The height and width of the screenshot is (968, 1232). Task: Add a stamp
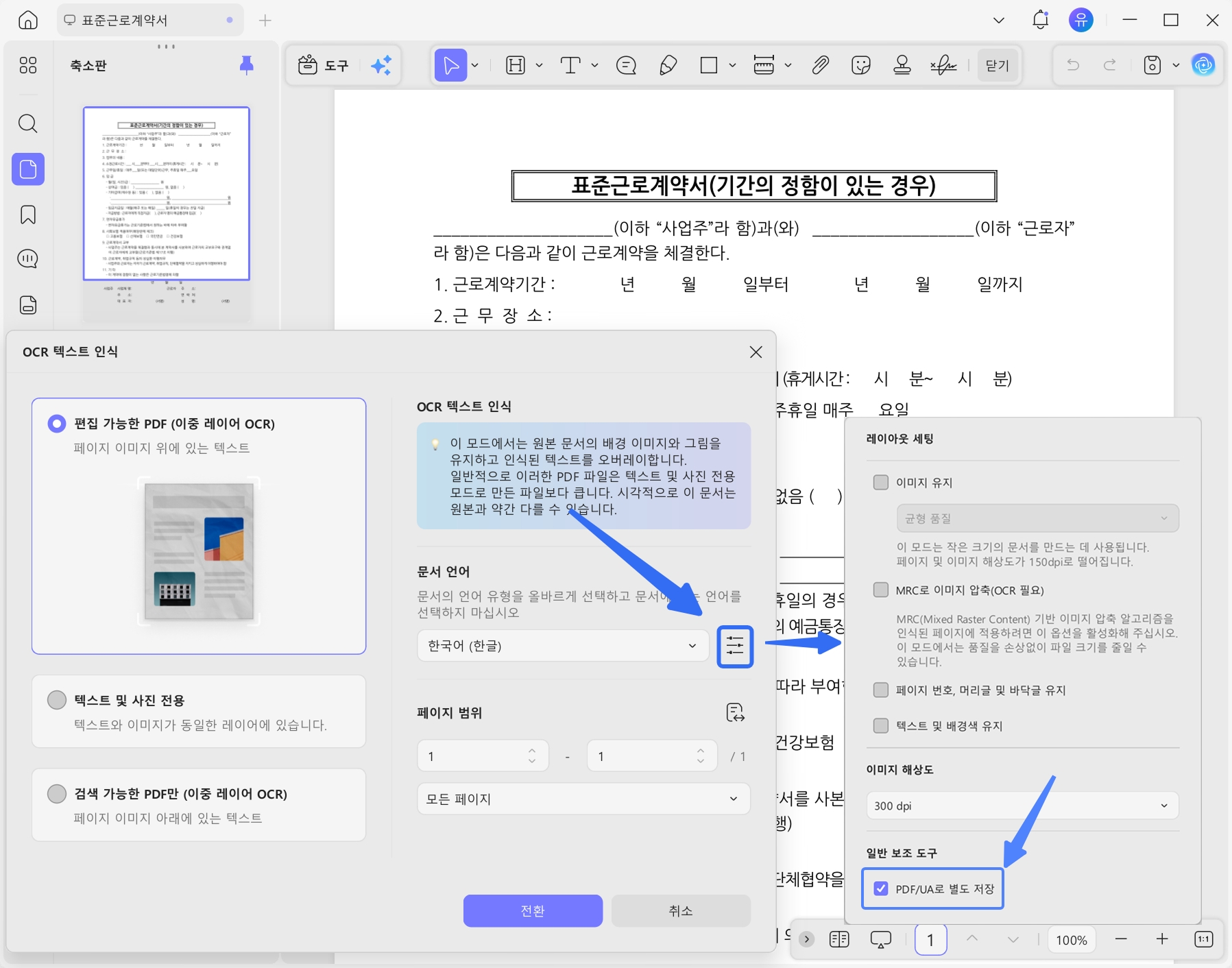click(902, 65)
